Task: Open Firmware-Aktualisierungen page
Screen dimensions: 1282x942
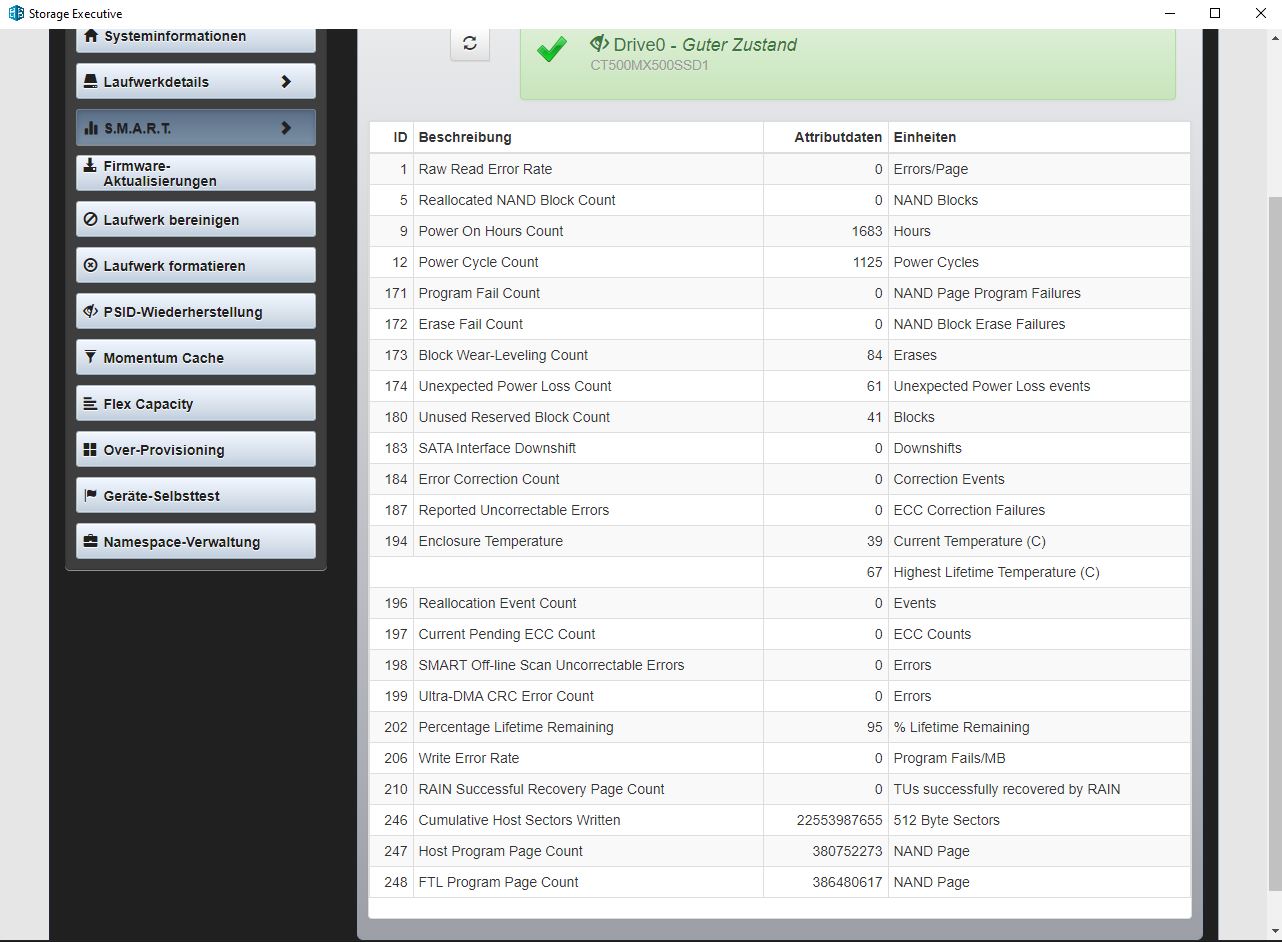Action: [196, 173]
